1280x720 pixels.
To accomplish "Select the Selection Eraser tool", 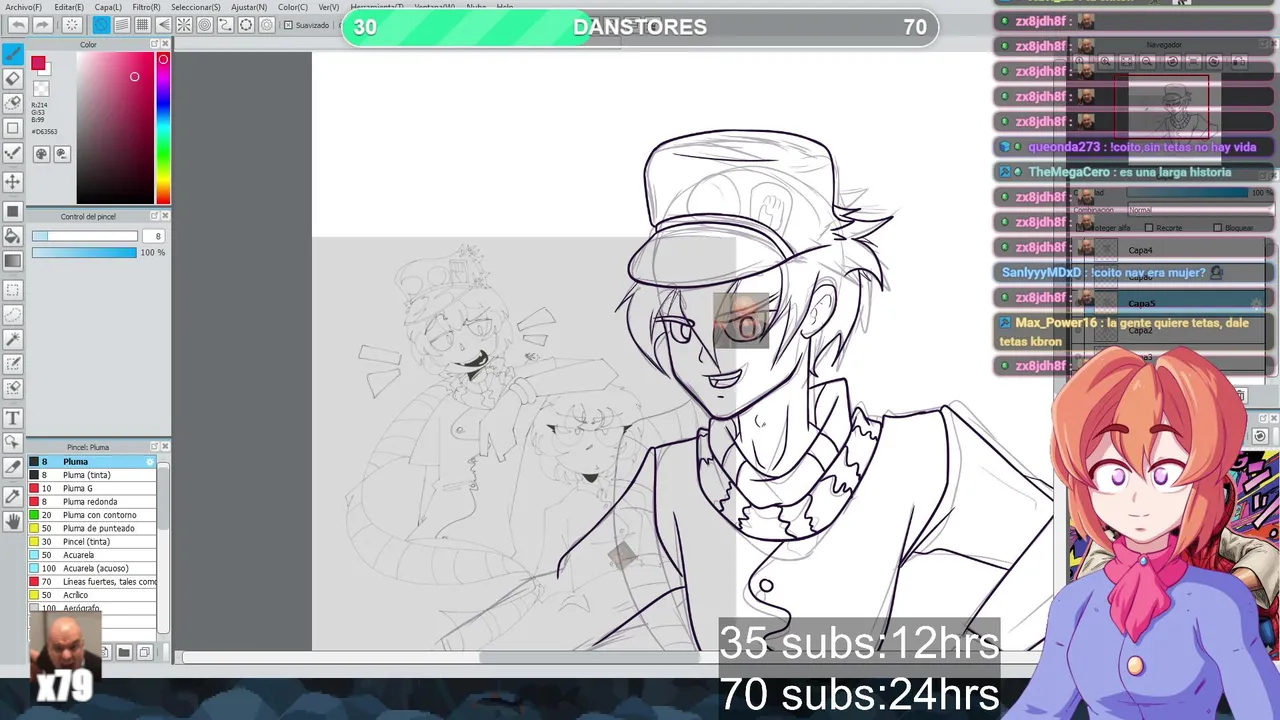I will 13,389.
